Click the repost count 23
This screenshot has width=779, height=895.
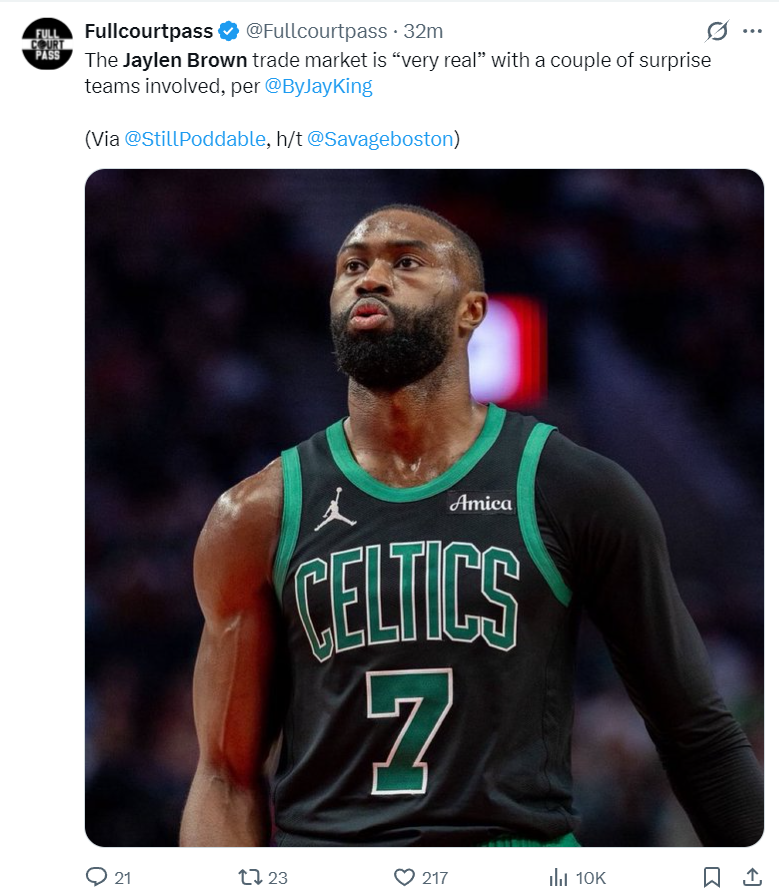(278, 877)
